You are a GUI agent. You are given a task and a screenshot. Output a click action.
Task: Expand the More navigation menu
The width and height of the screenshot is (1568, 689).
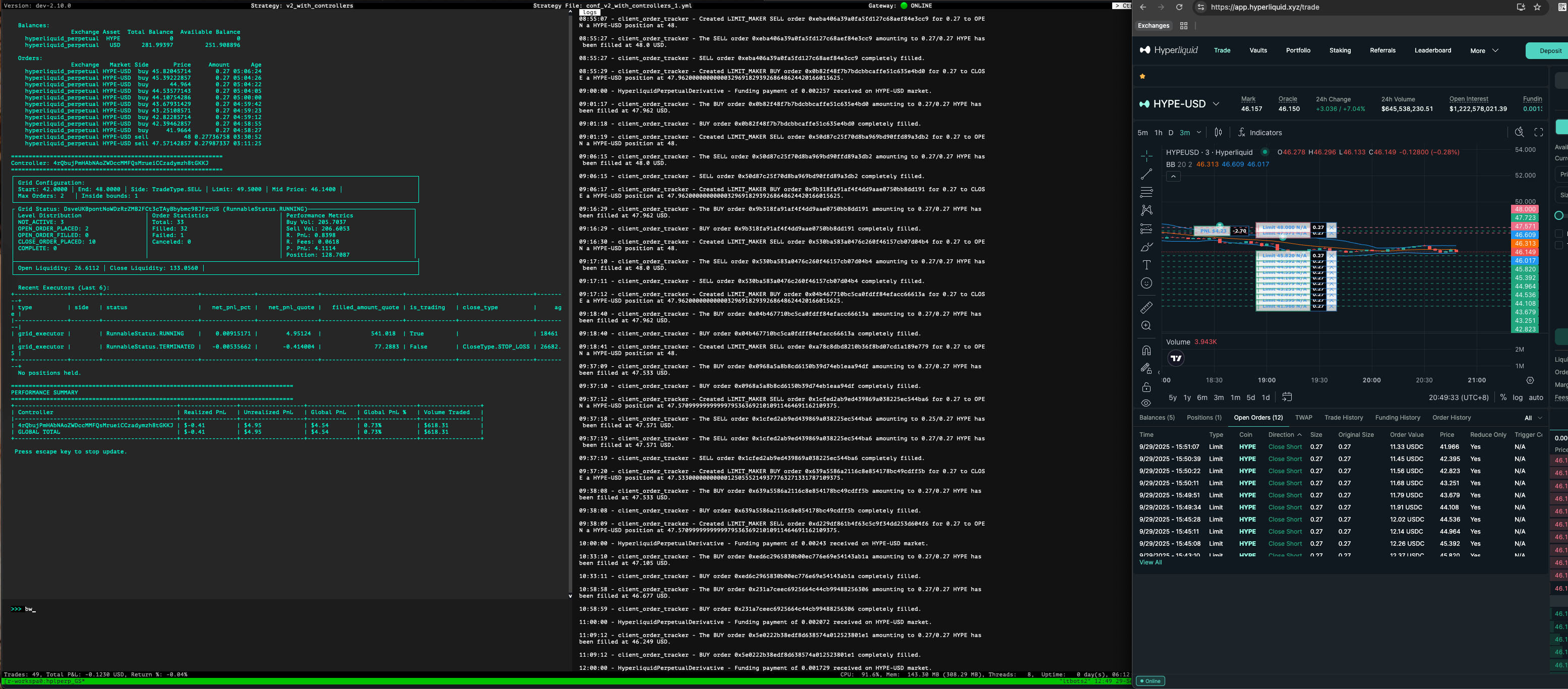[1483, 50]
